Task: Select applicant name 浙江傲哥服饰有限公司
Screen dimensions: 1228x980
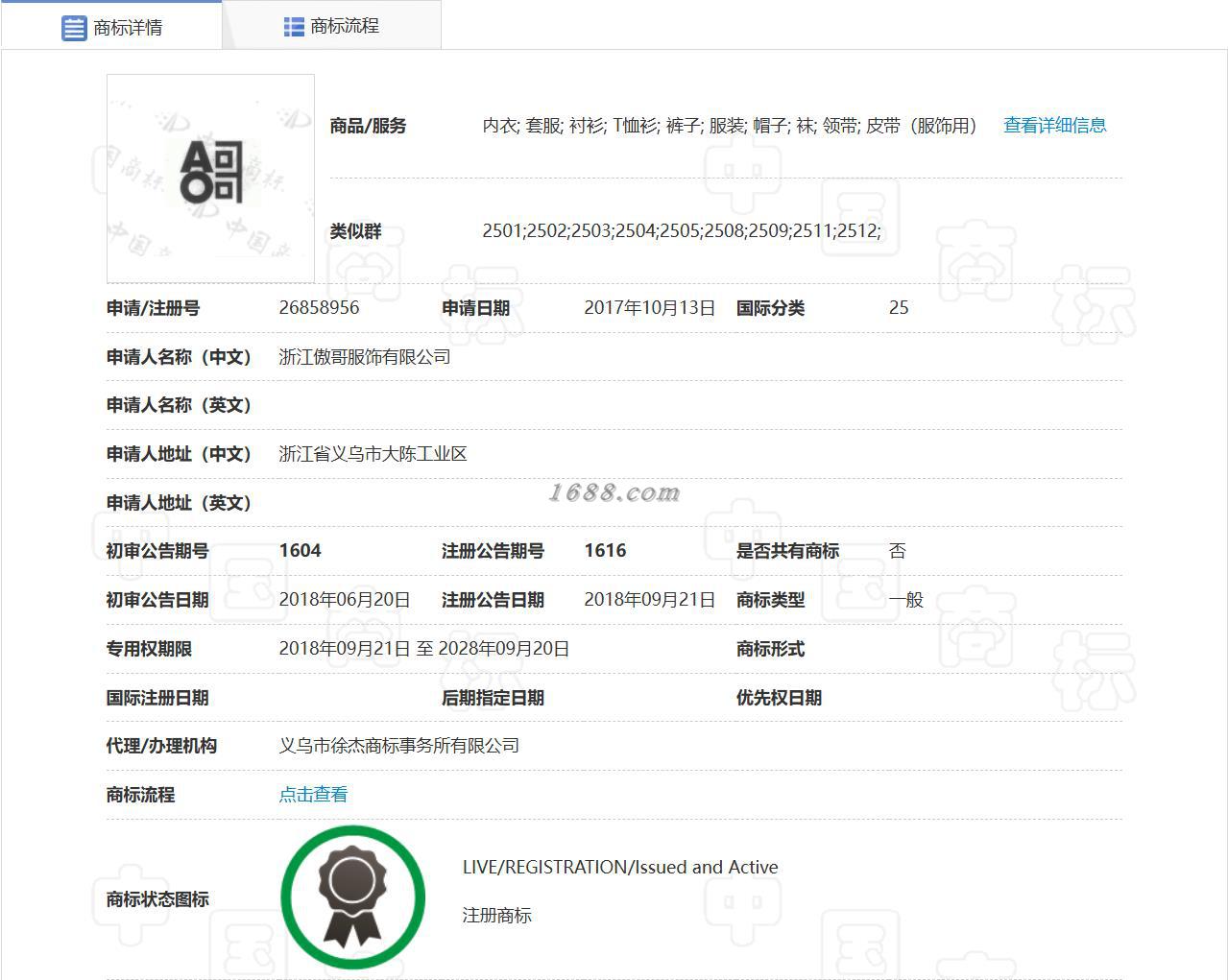Action: coord(365,357)
